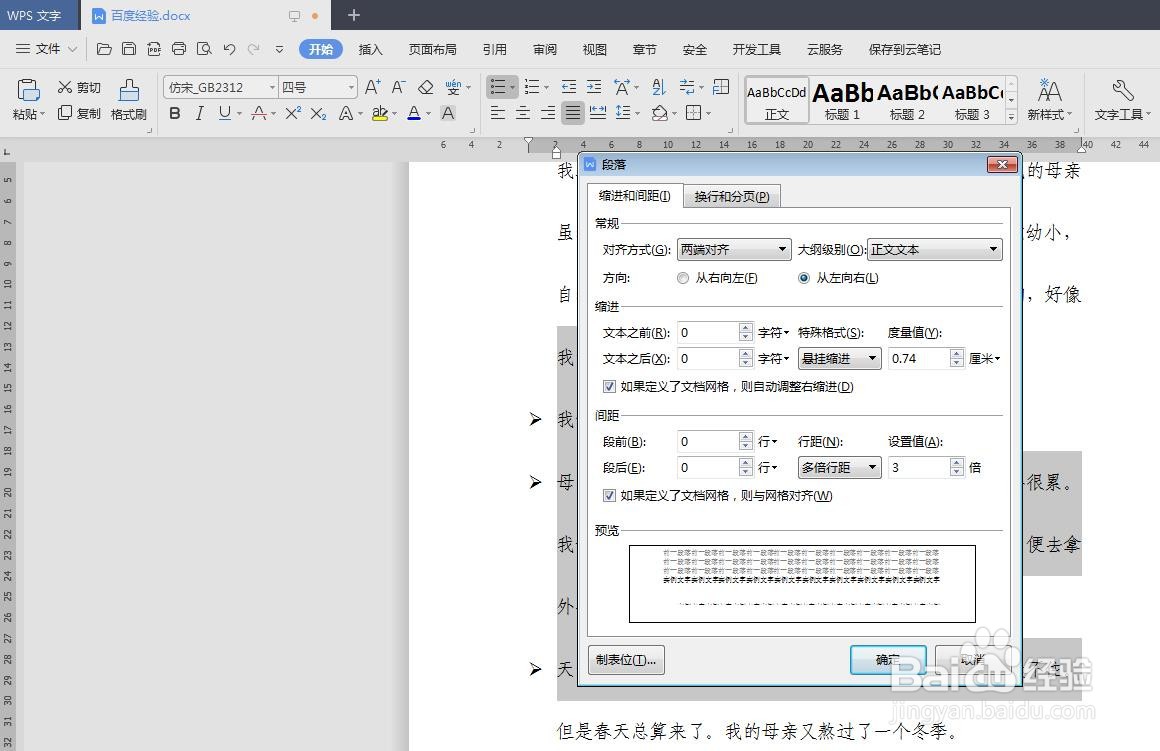Screen dimensions: 1160x751
Task: Toggle Italic formatting
Action: coord(199,113)
